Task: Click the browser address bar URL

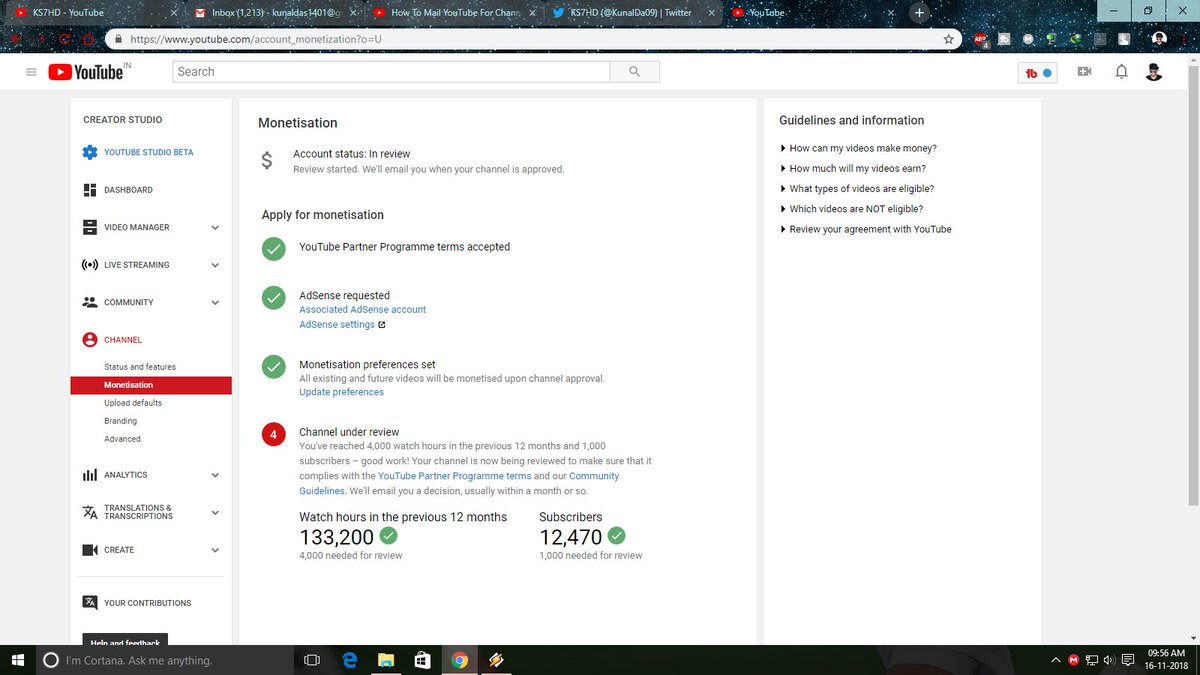Action: [256, 39]
